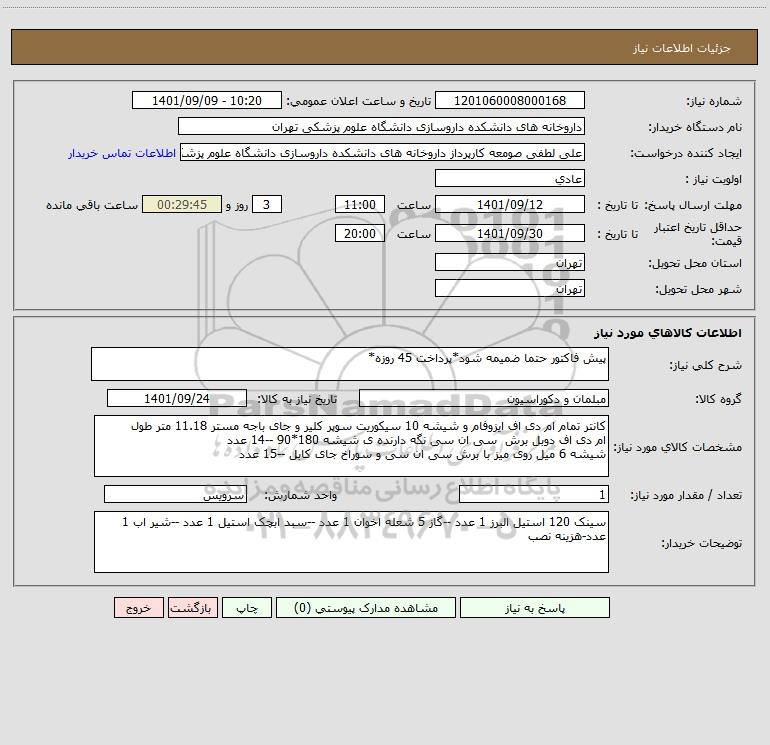Image resolution: width=770 pixels, height=745 pixels.
Task: Click the مشخصات کالای مورد نیاز text area
Action: (x=351, y=446)
